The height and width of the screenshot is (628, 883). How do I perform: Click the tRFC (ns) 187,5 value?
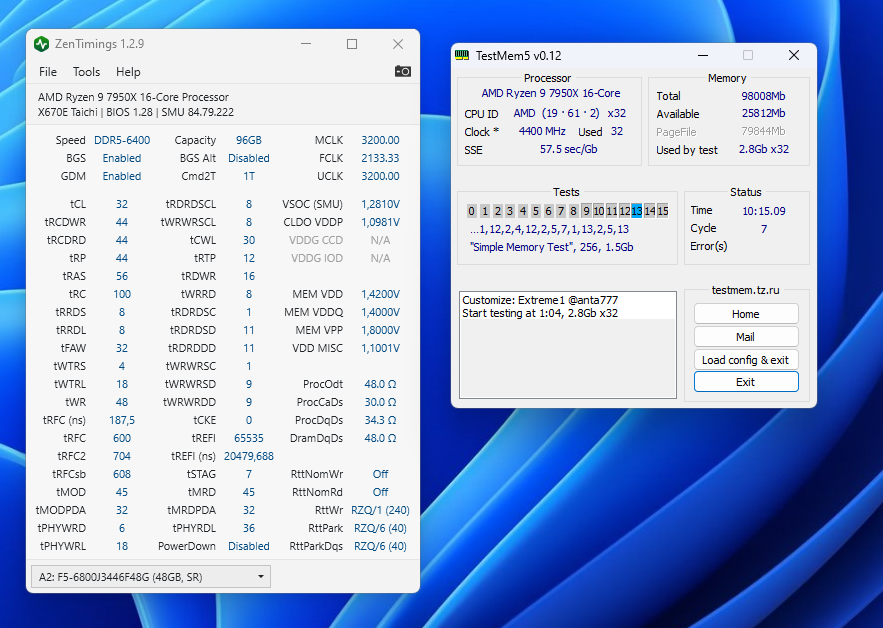(x=122, y=420)
